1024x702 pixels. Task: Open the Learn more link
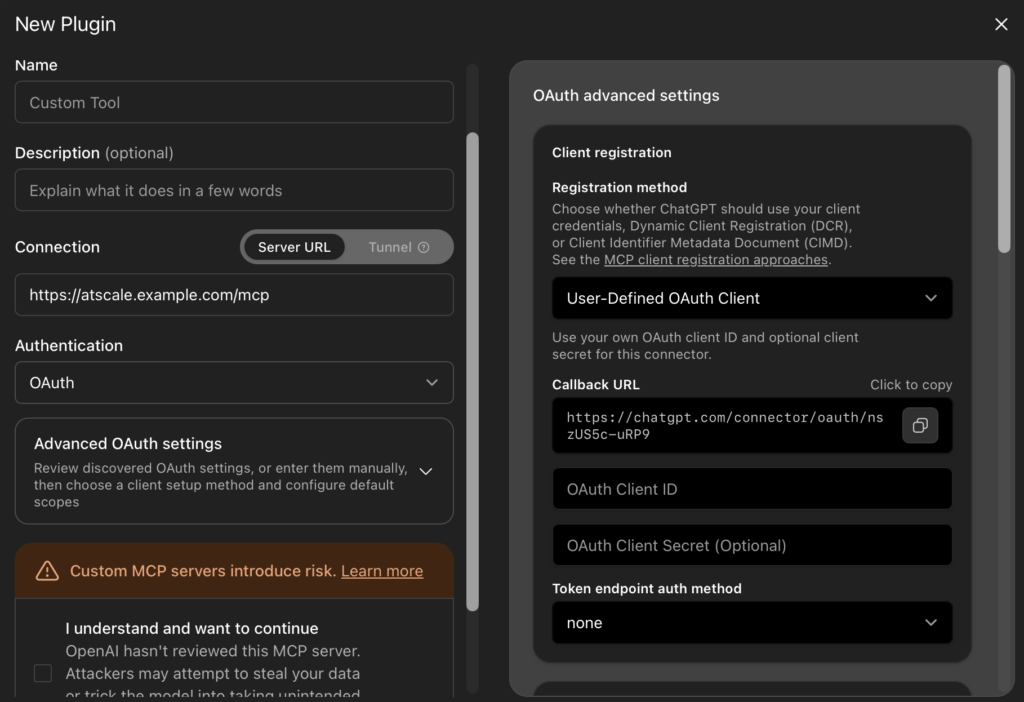click(382, 571)
